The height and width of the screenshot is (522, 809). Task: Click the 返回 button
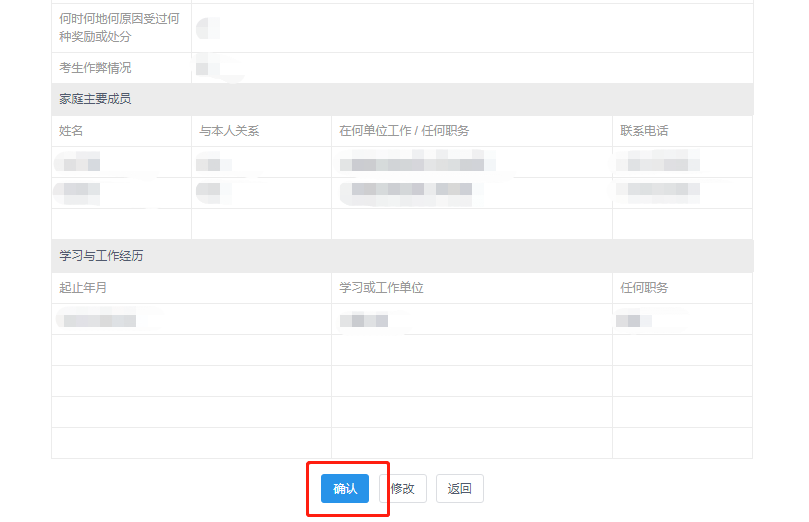coord(459,488)
